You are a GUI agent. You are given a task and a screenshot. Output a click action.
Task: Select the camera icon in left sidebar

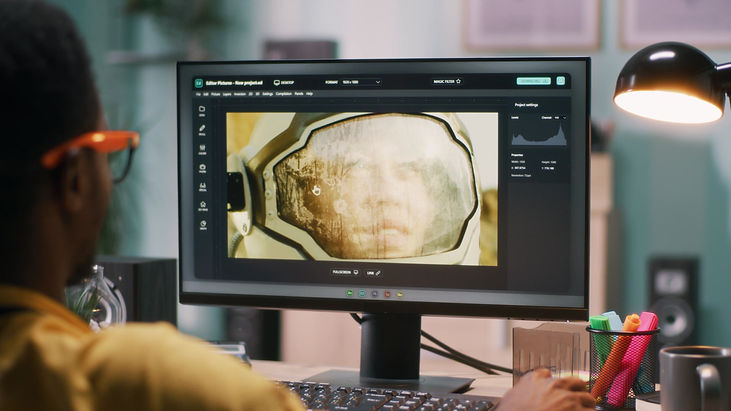click(202, 167)
